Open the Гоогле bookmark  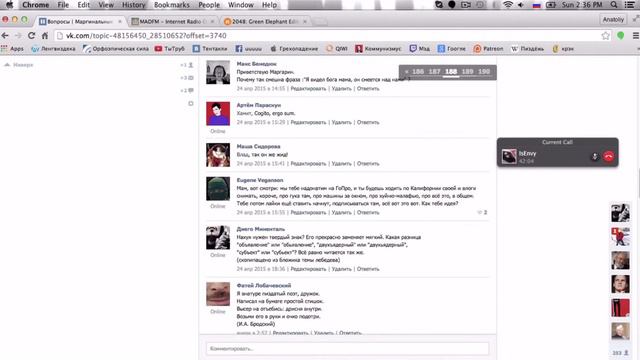(451, 49)
